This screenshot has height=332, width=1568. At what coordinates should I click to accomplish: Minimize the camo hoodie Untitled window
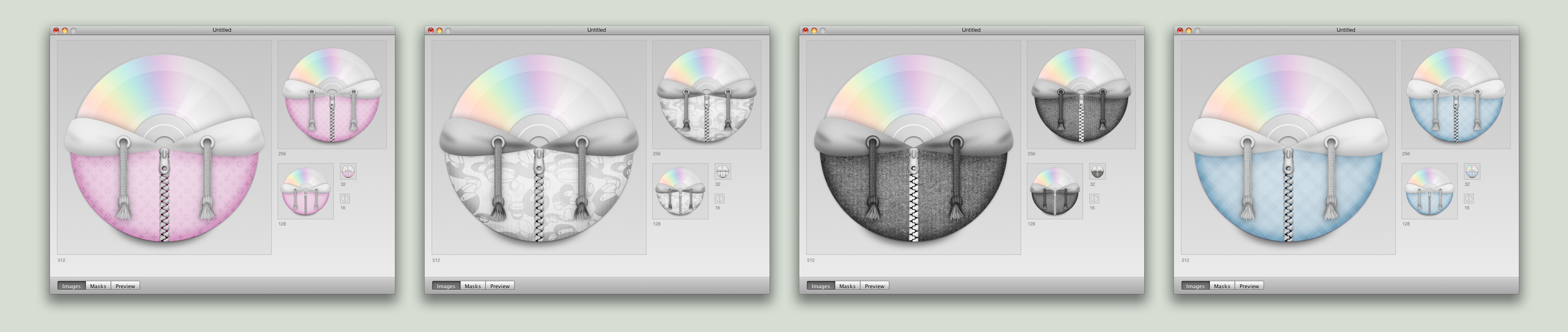(440, 30)
